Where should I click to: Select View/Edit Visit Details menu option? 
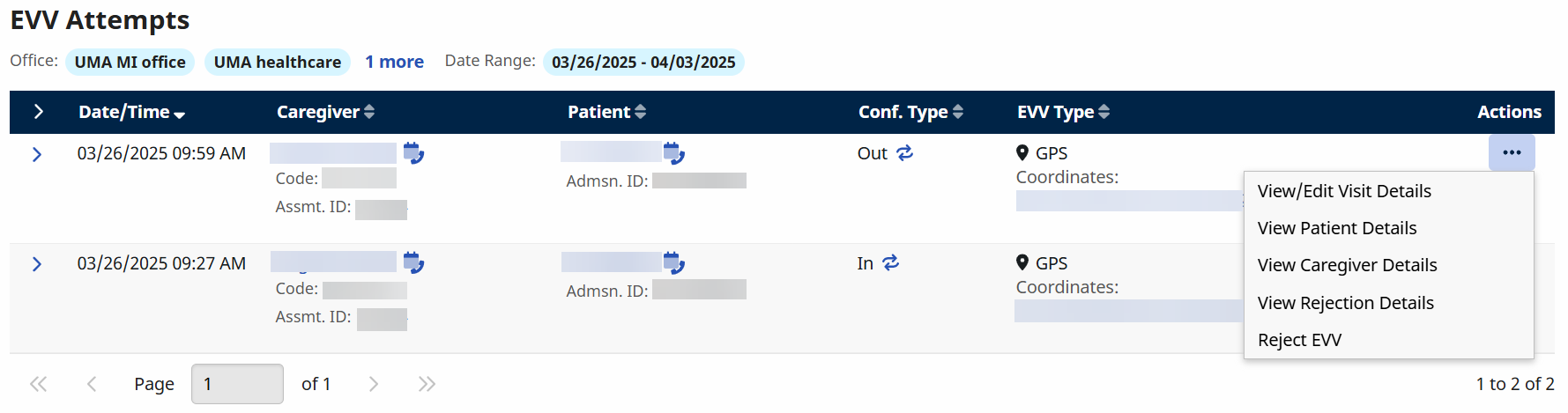click(x=1344, y=191)
